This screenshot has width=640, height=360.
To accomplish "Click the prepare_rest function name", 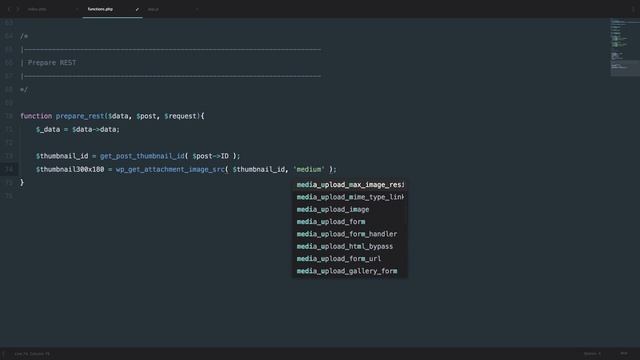I will point(80,116).
